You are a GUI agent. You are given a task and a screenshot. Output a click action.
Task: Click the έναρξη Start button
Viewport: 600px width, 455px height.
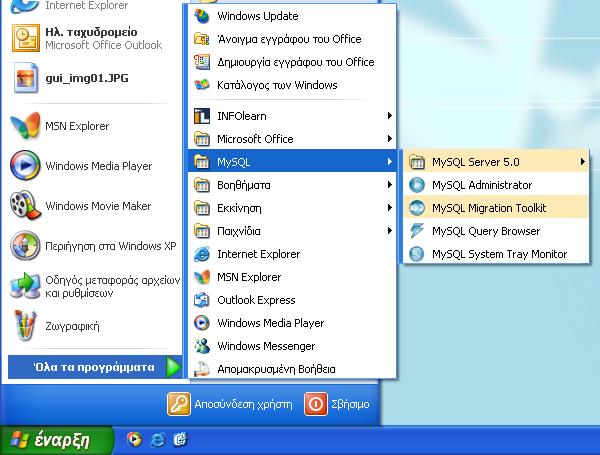[x=57, y=440]
